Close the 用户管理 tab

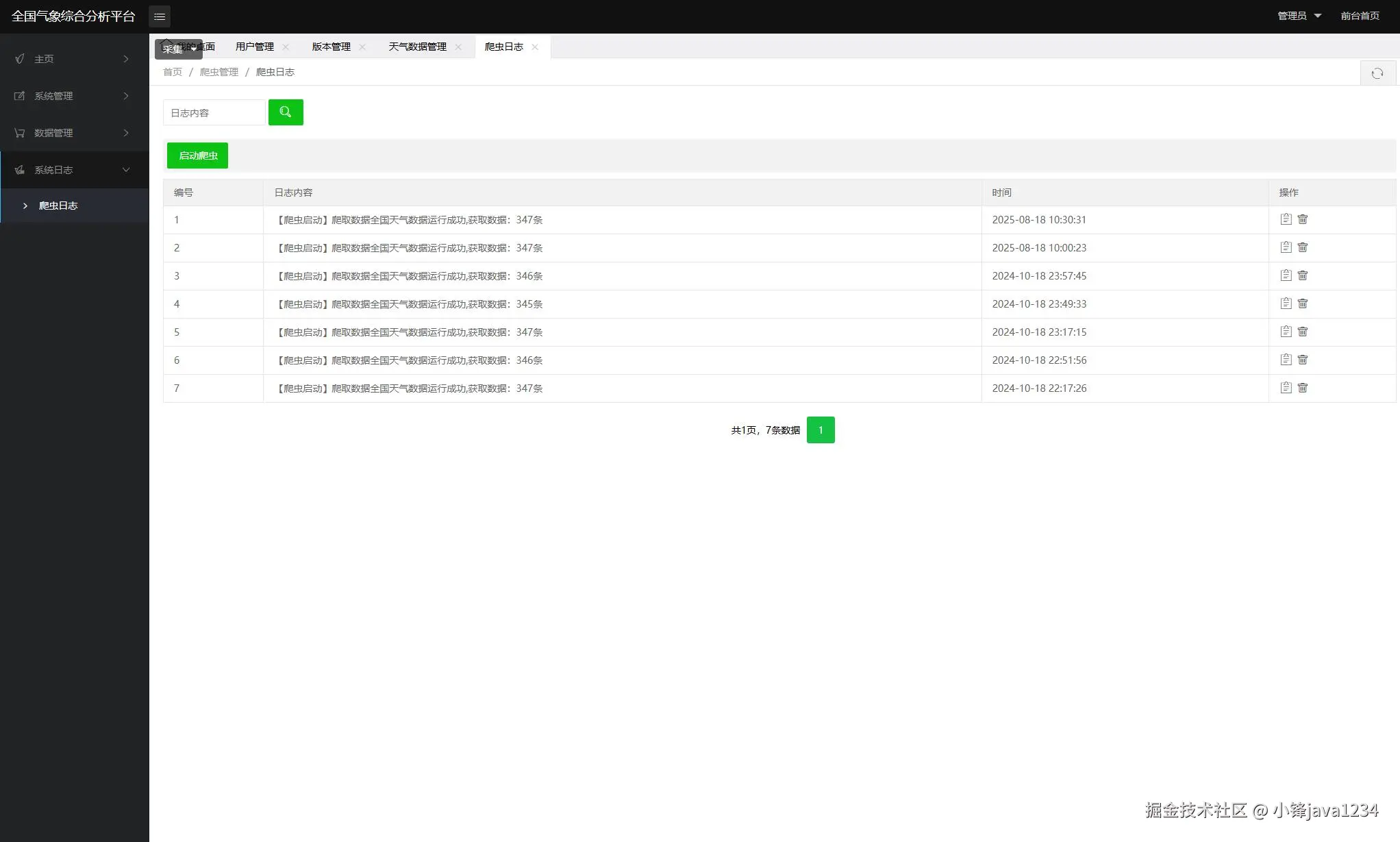point(286,47)
